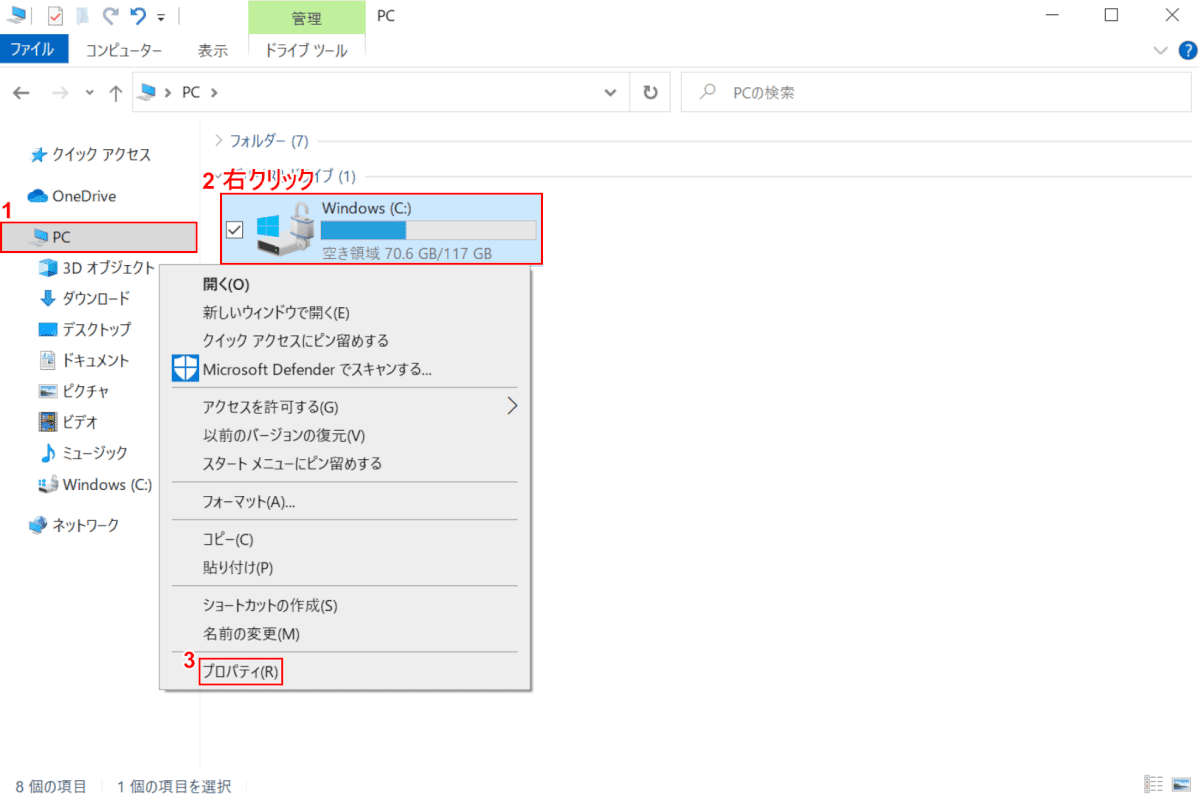Image resolution: width=1199 pixels, height=800 pixels.
Task: Refresh the current PC view
Action: coord(650,93)
